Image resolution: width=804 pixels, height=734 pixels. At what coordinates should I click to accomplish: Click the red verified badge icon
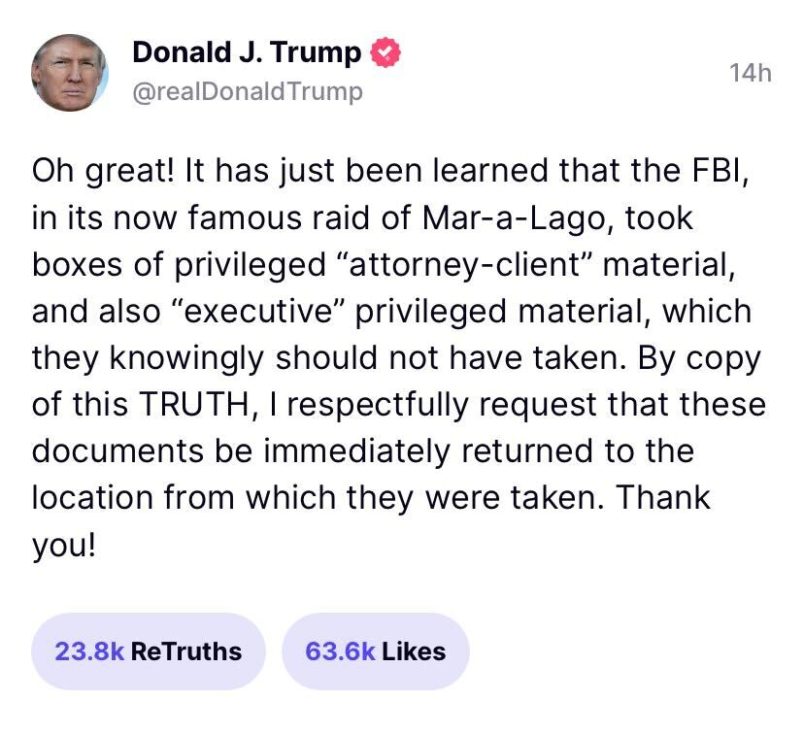387,53
